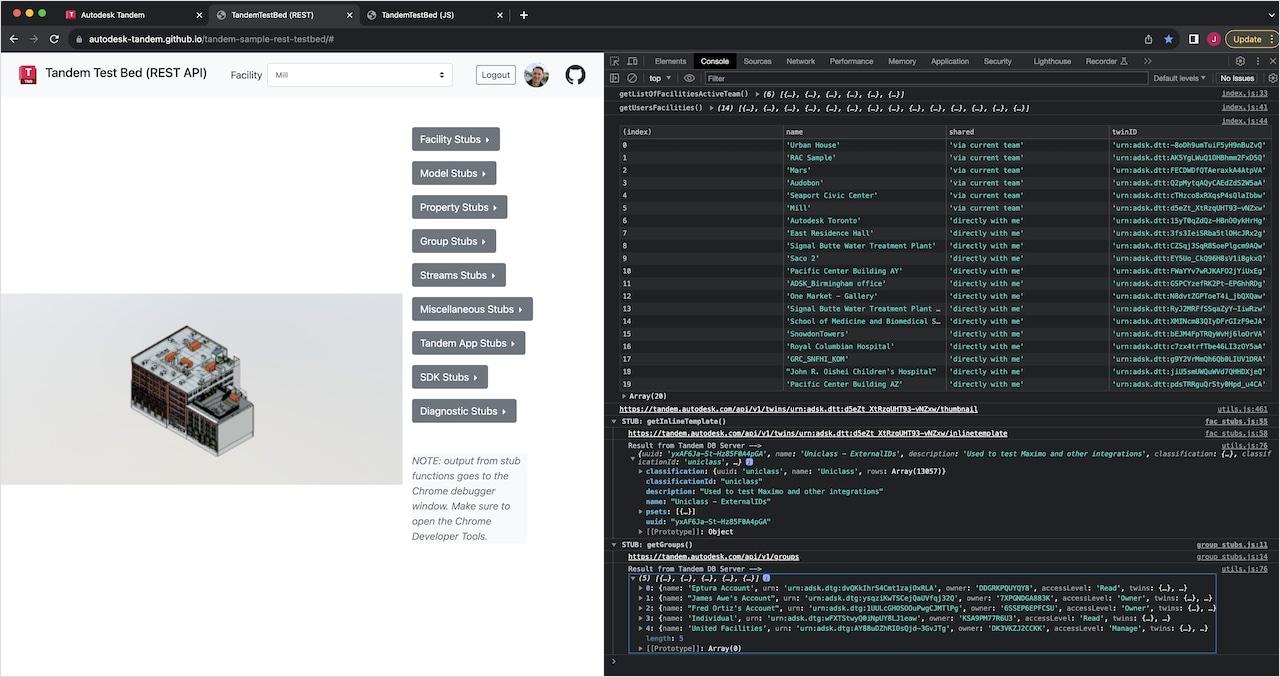The height and width of the screenshot is (677, 1280).
Task: Open the top JavaScript context selector
Action: pos(660,78)
